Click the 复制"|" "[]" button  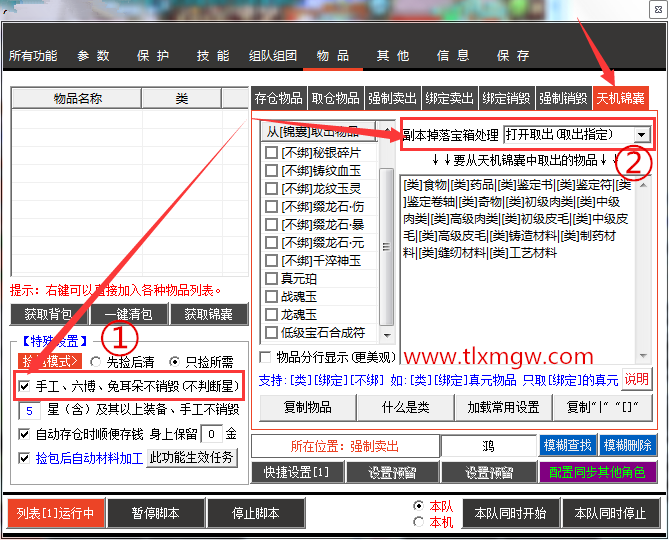pos(602,407)
